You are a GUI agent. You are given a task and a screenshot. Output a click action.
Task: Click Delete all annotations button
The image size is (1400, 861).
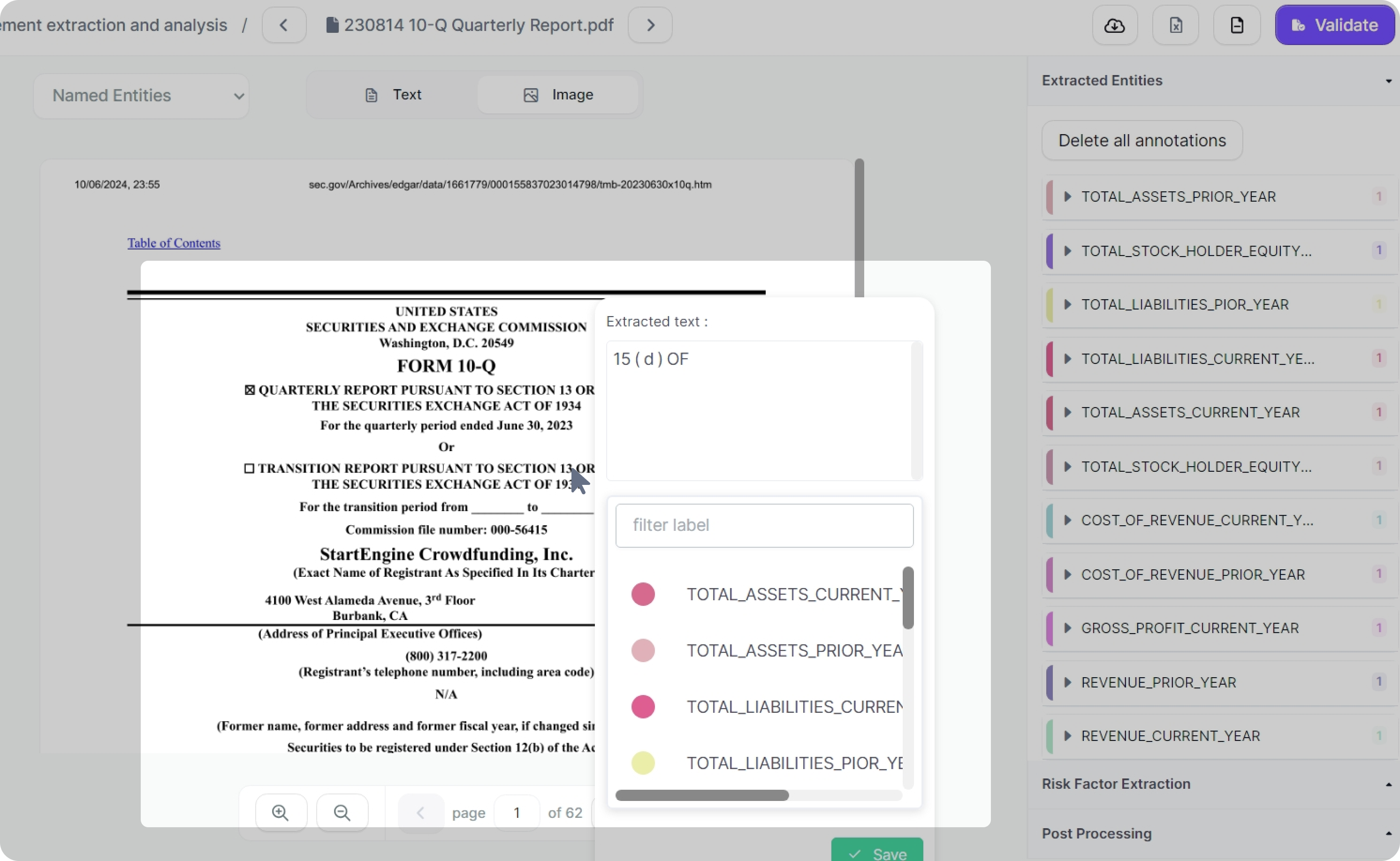point(1141,141)
